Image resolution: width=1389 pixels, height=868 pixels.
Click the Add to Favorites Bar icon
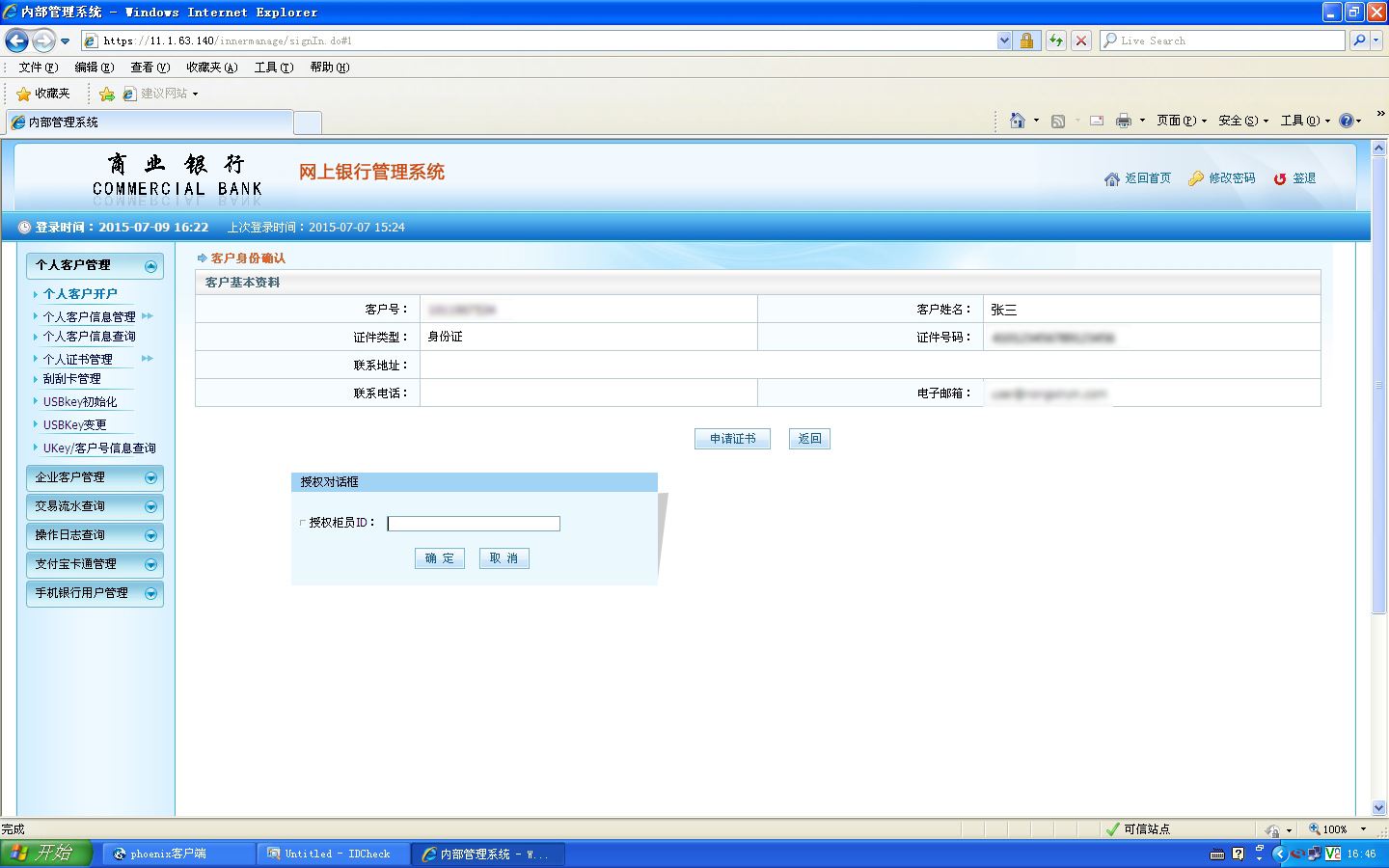[x=107, y=94]
